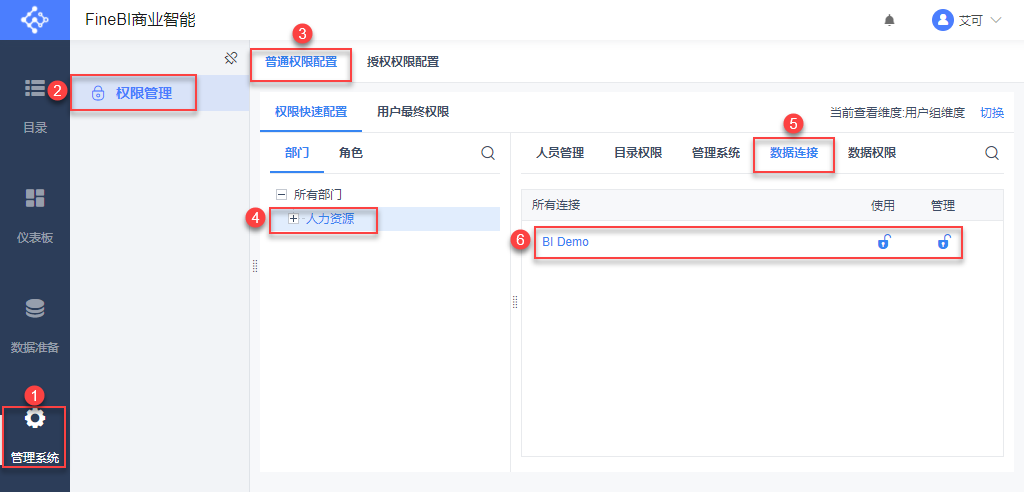Open the 管理系统 gear icon

tap(35, 418)
